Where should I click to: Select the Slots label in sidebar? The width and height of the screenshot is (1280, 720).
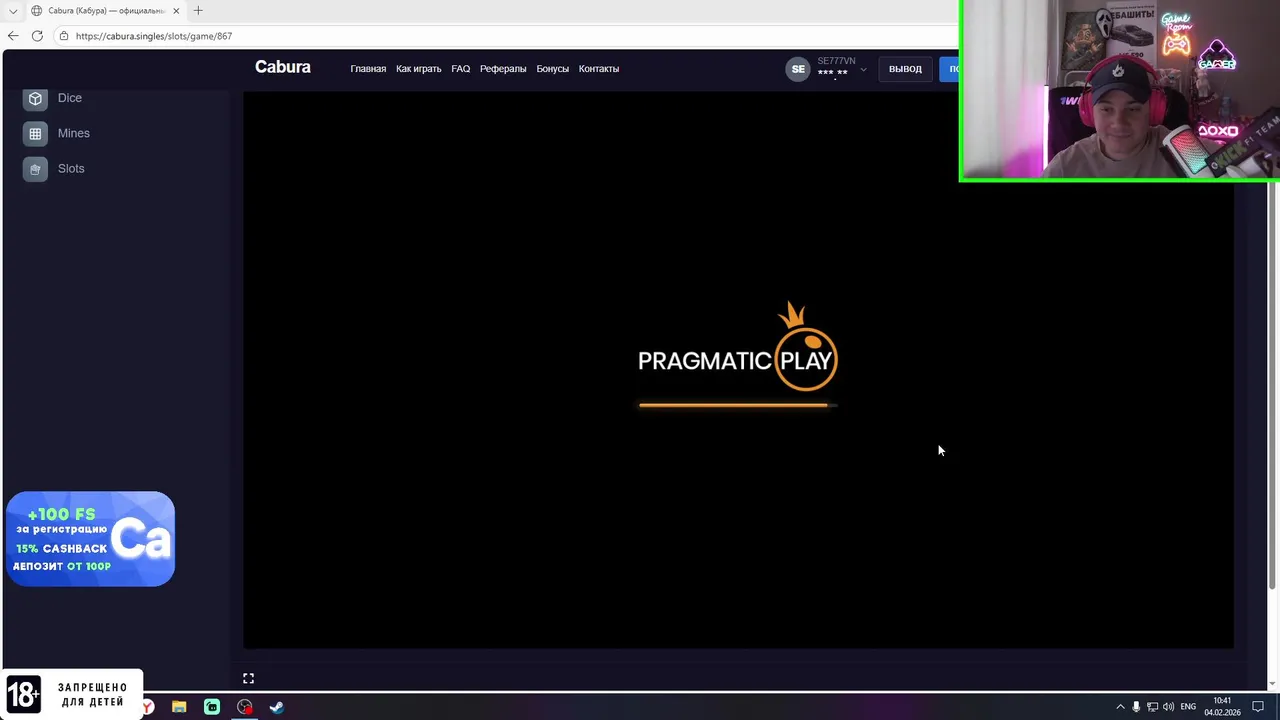[71, 168]
